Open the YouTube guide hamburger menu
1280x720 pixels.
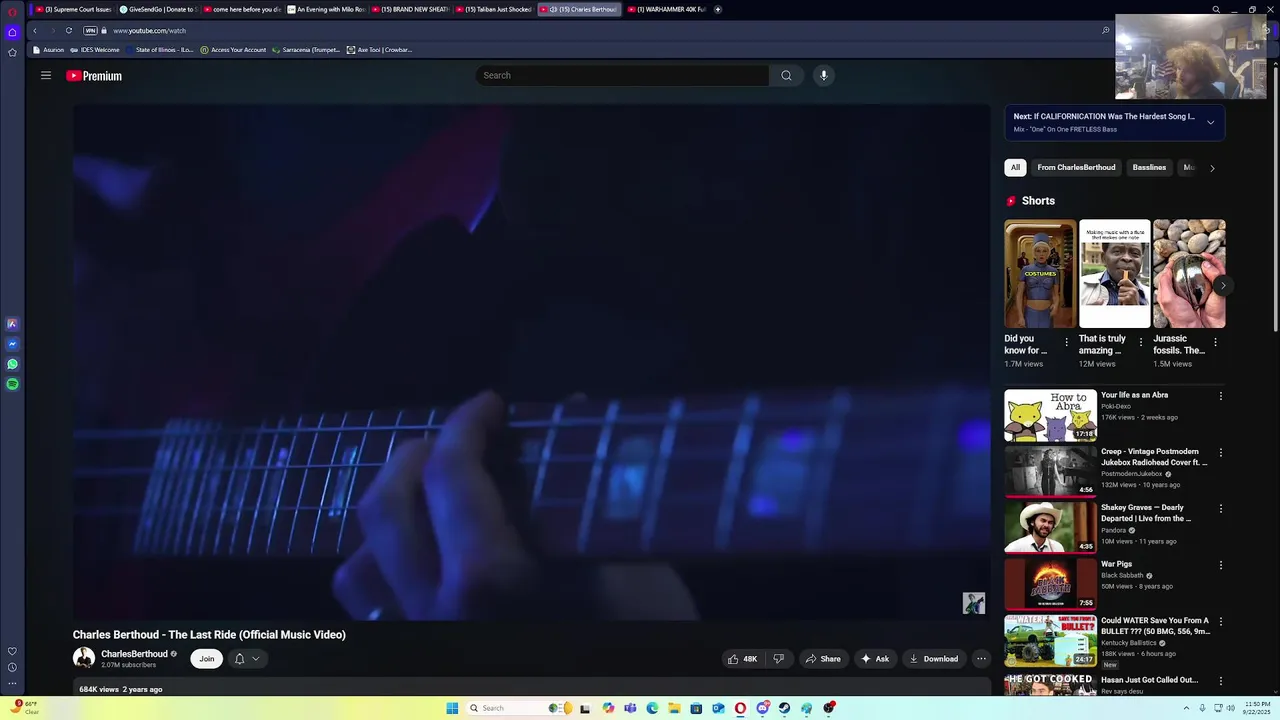point(46,75)
